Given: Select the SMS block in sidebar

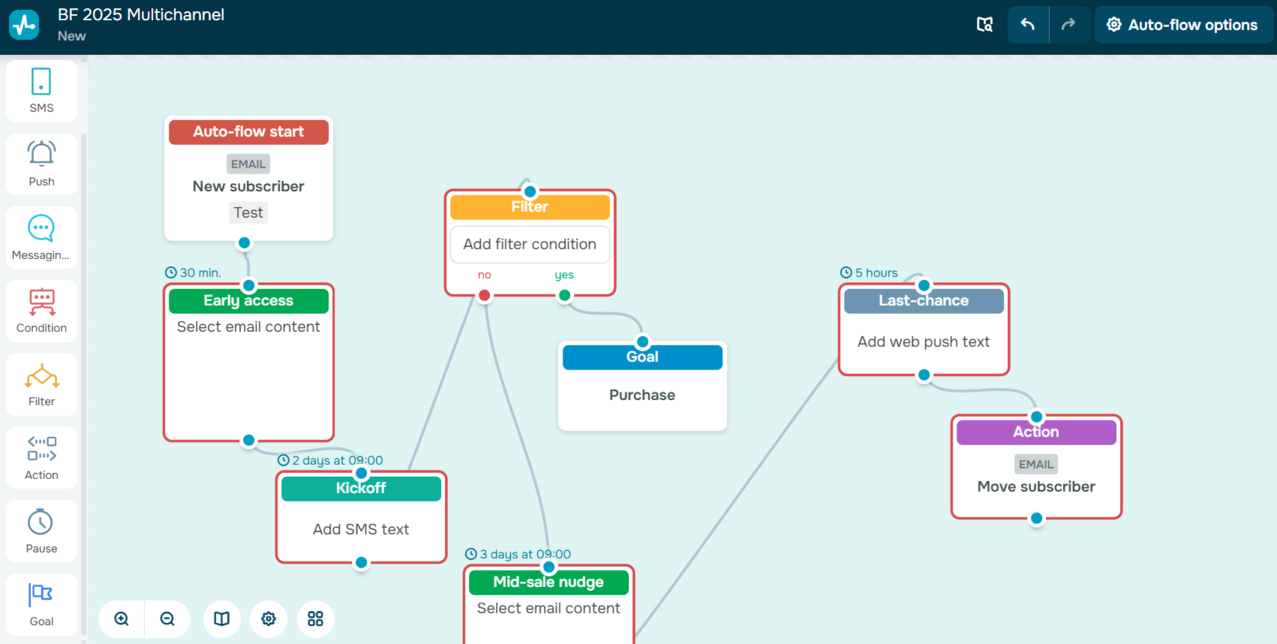Looking at the screenshot, I should pos(41,91).
